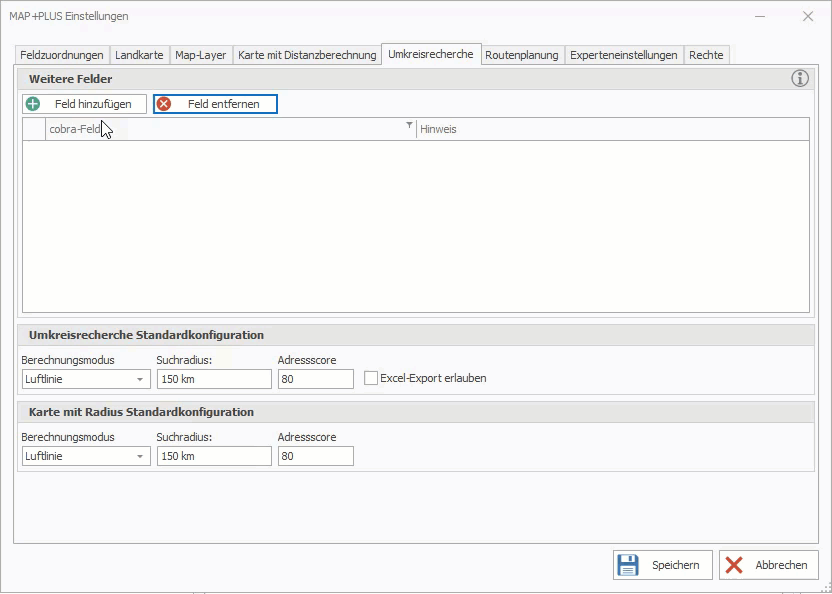Open the Routenplanung tab
The width and height of the screenshot is (832, 594).
(522, 55)
